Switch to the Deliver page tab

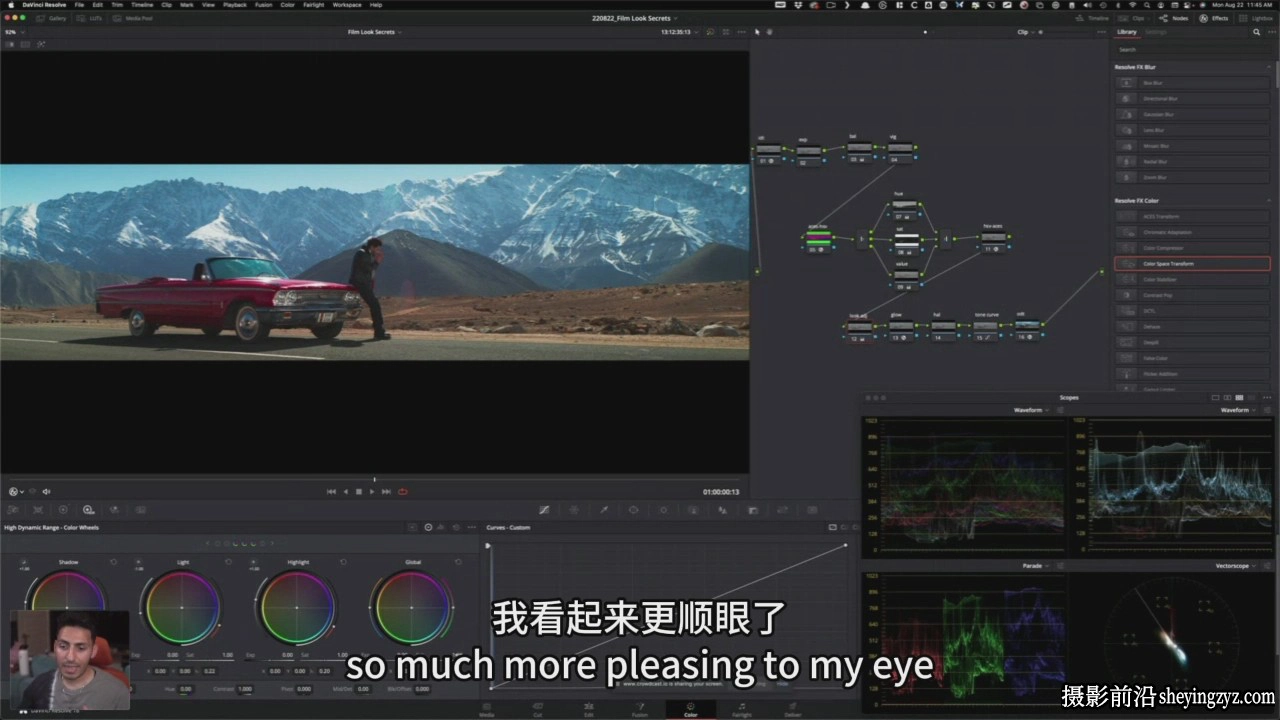(x=792, y=710)
